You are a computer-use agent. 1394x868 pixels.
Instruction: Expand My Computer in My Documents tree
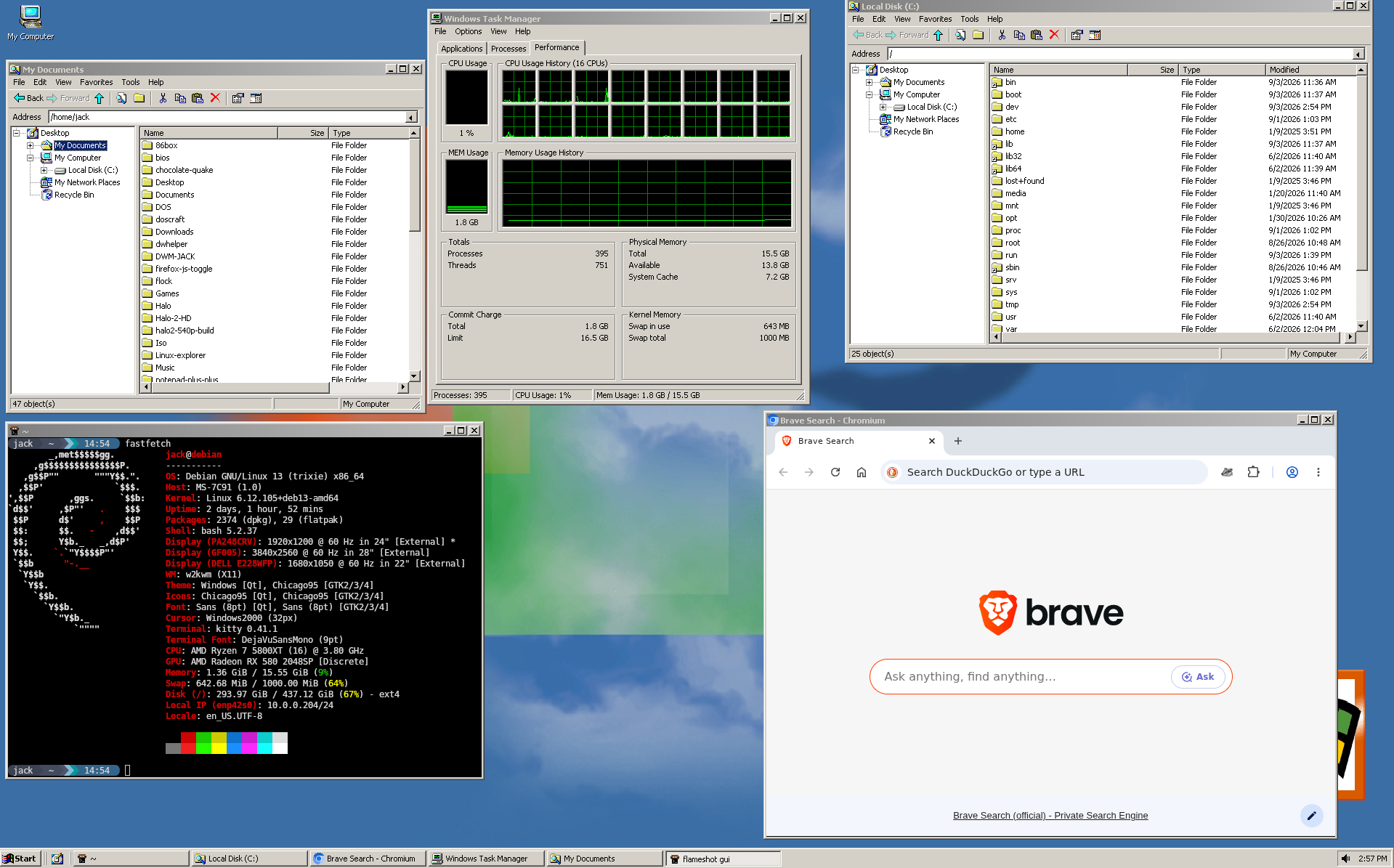click(31, 158)
